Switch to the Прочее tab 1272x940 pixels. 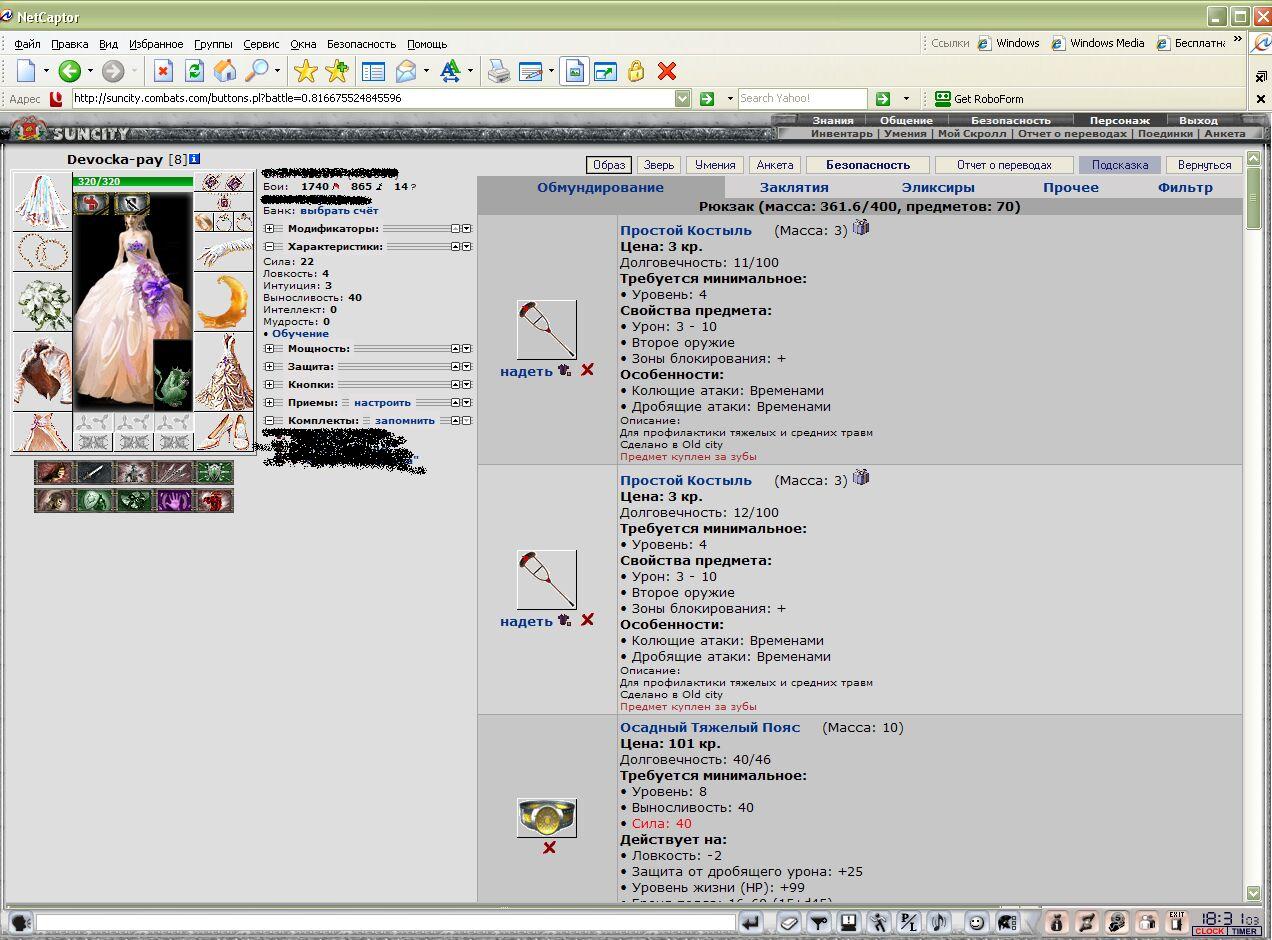(x=1071, y=187)
